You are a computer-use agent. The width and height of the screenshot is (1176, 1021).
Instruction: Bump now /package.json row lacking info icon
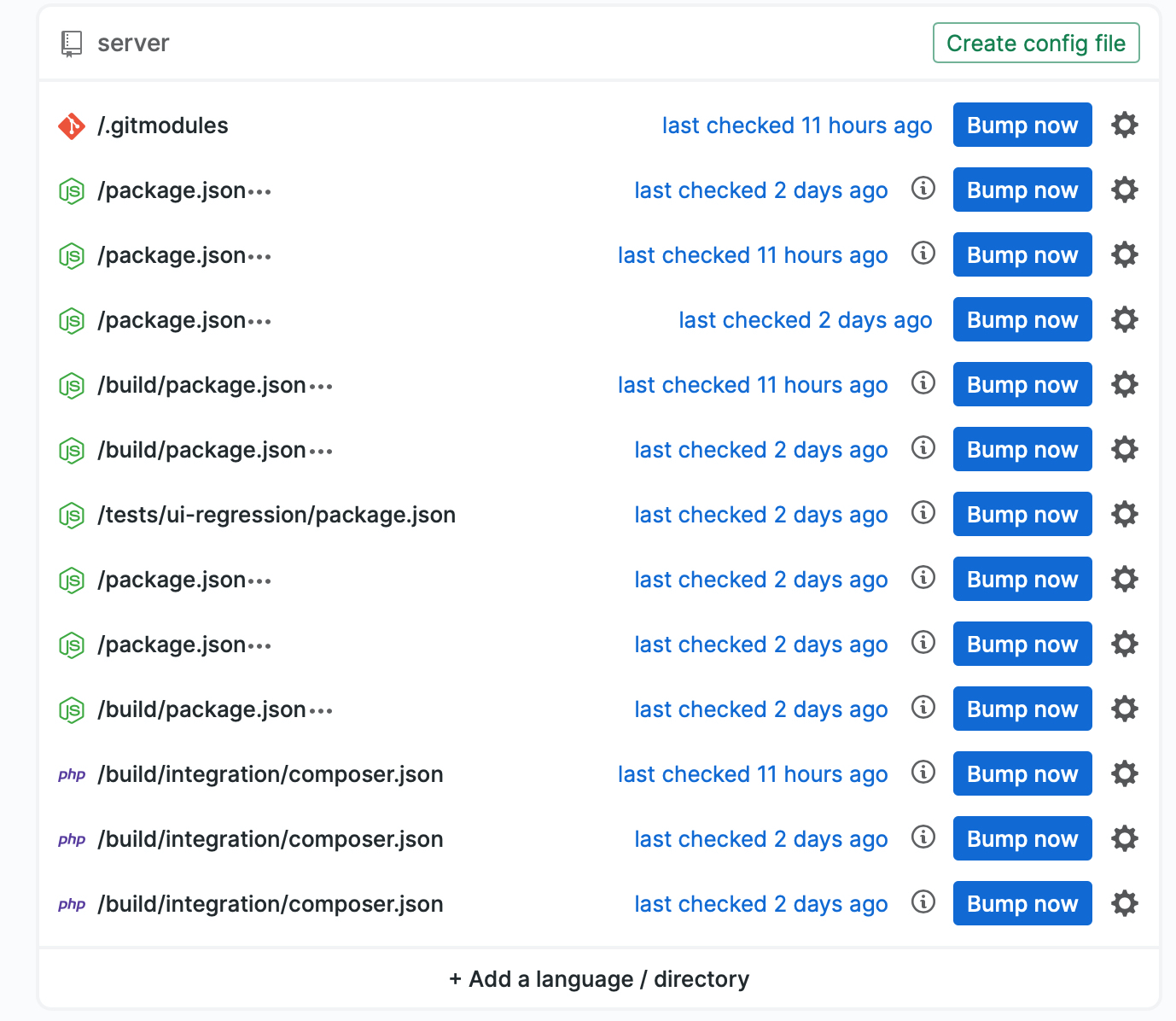pyautogui.click(x=1022, y=319)
